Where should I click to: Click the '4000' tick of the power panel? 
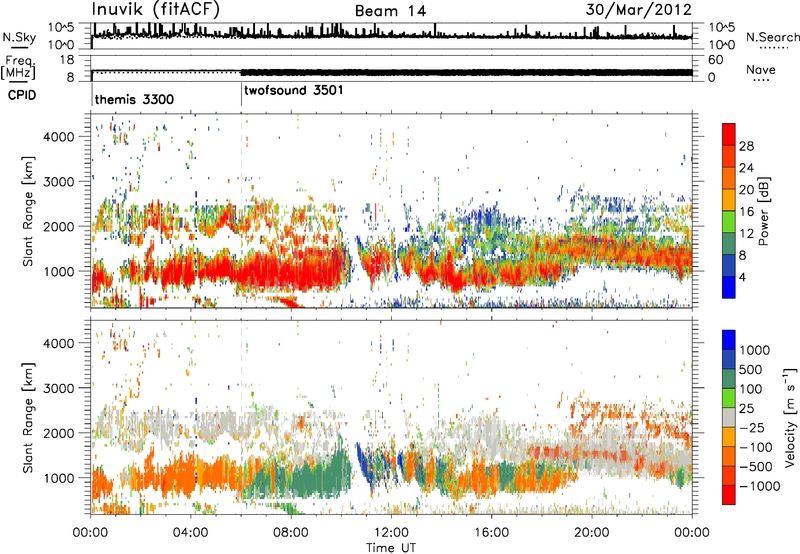[59, 136]
